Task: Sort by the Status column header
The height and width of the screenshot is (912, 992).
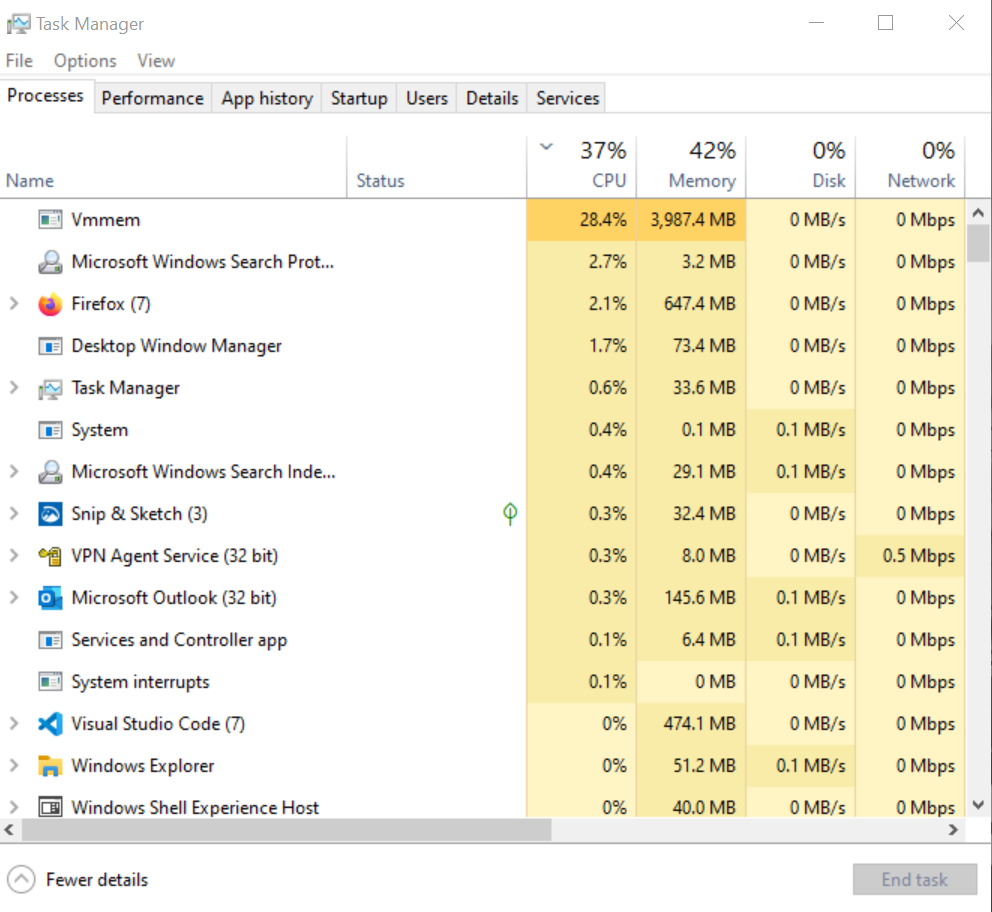Action: pos(437,167)
